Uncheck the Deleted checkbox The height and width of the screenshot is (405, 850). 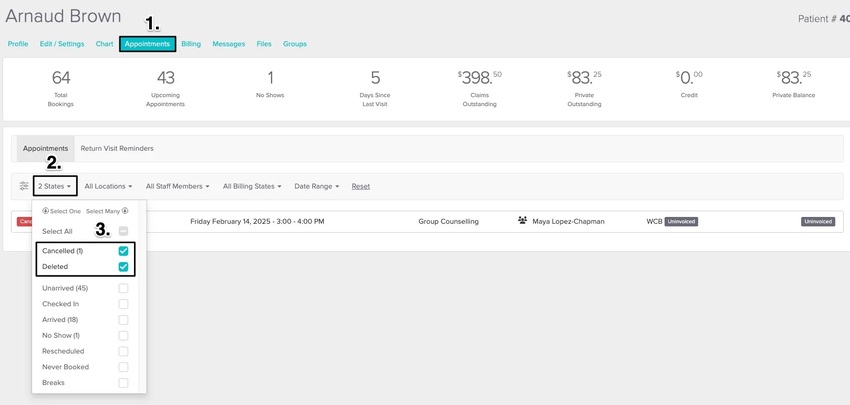(124, 267)
